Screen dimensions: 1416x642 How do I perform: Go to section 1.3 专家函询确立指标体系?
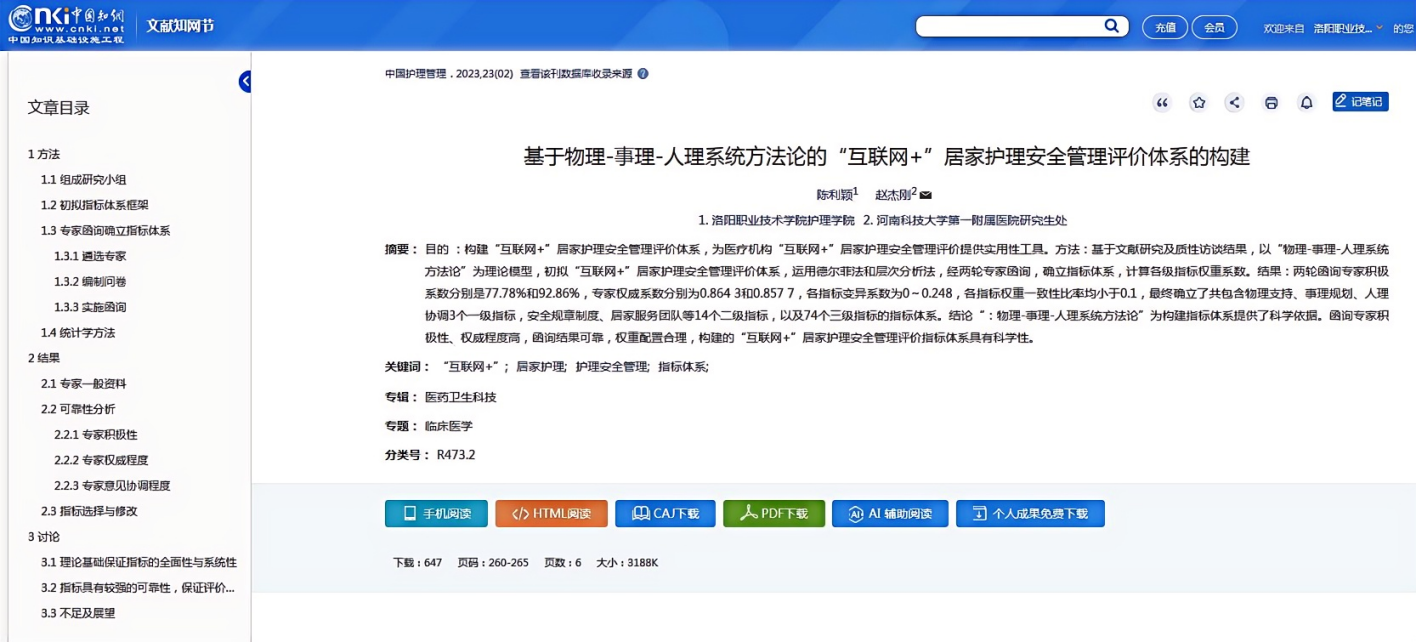click(105, 230)
